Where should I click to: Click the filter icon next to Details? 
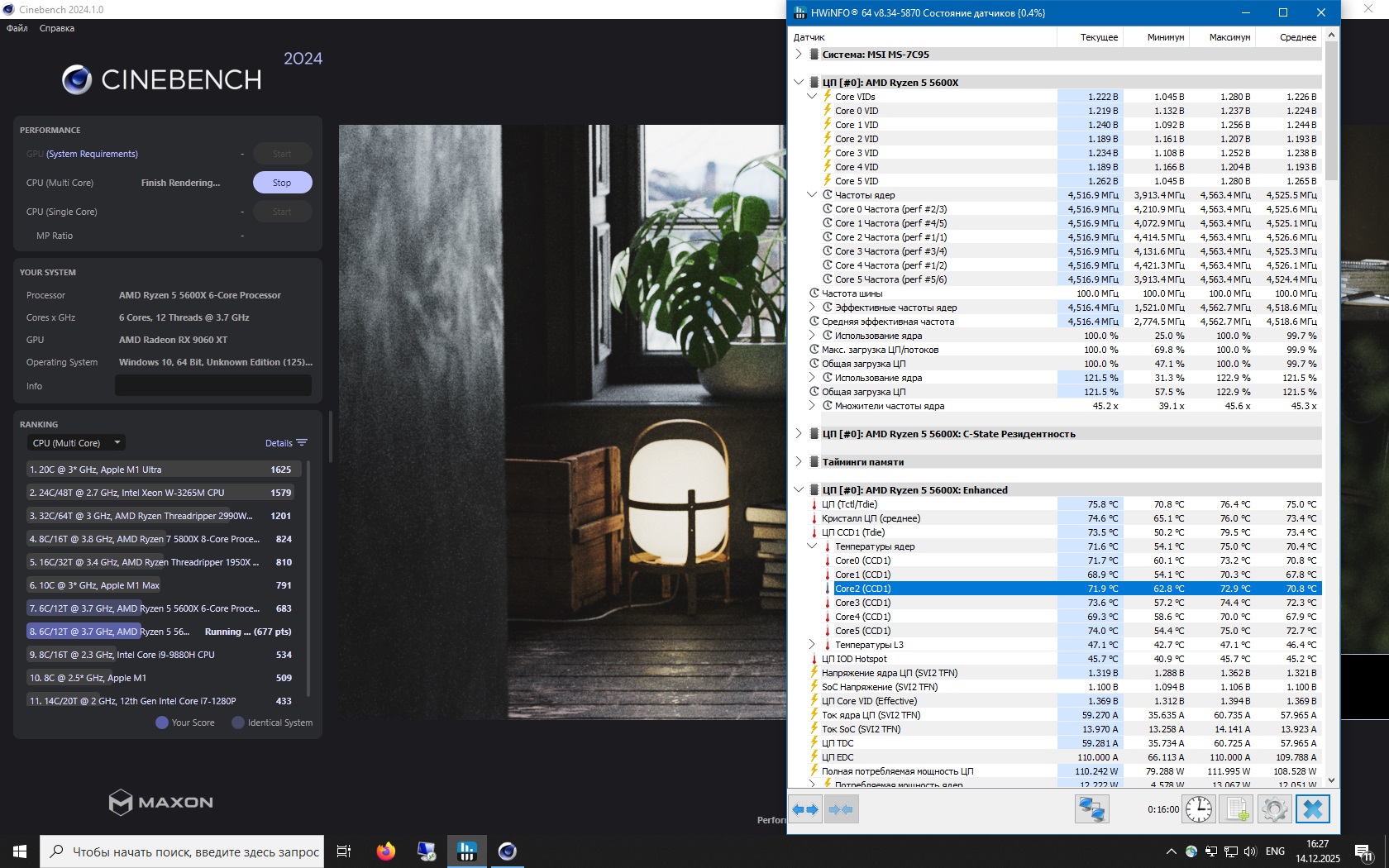tap(302, 443)
